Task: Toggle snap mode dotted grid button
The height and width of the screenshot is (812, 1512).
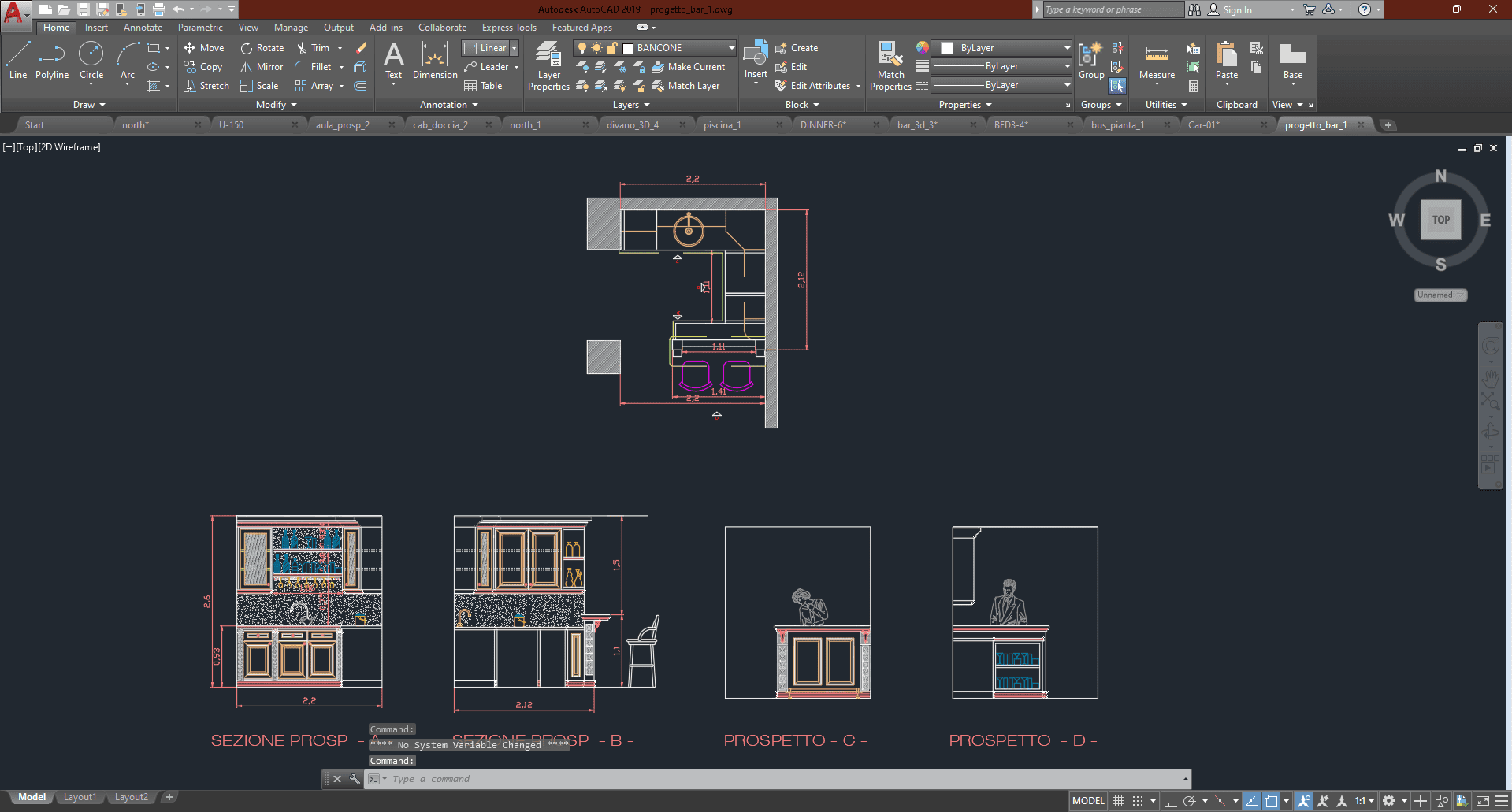Action: point(1138,801)
